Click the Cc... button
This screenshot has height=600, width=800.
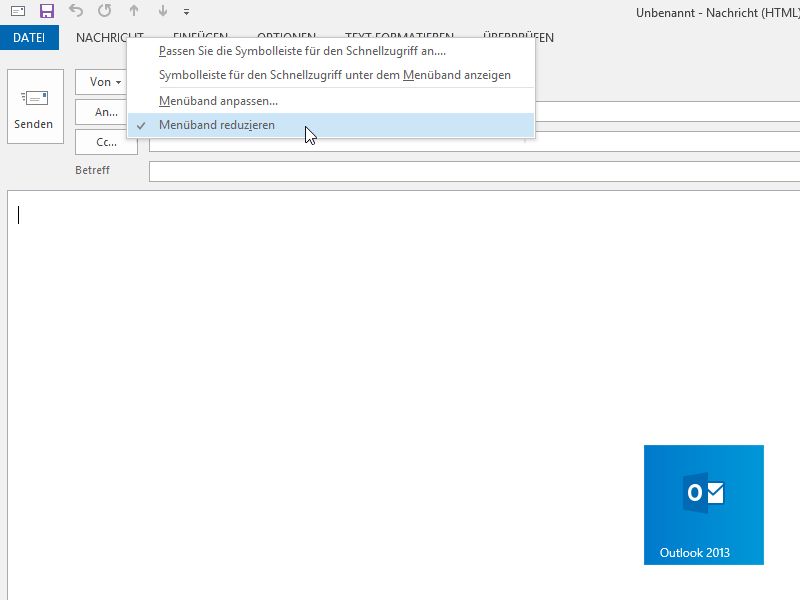point(106,142)
